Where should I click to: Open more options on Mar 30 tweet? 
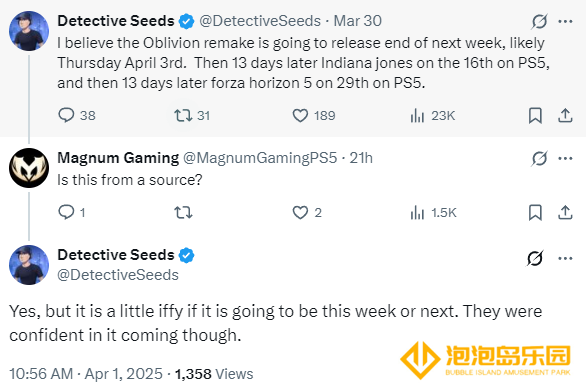[565, 21]
